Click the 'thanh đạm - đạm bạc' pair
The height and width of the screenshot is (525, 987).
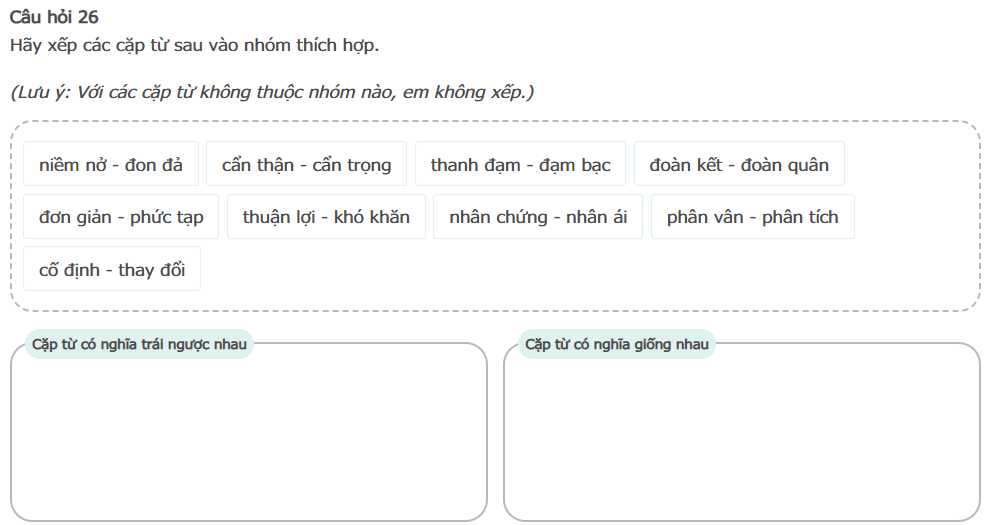[520, 165]
